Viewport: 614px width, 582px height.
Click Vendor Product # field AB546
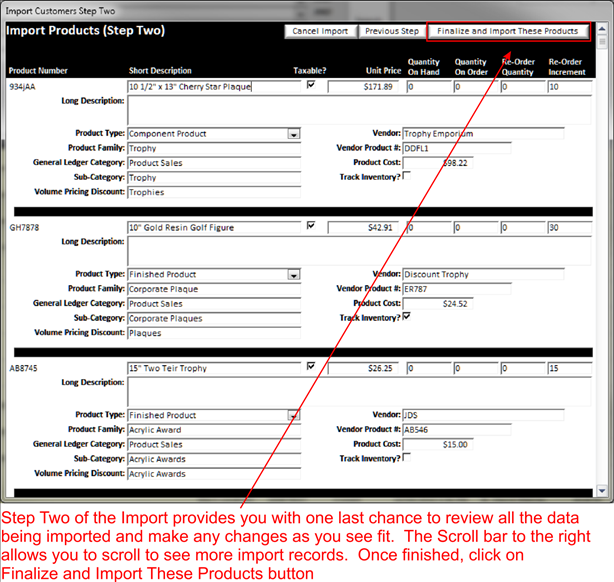coord(457,430)
